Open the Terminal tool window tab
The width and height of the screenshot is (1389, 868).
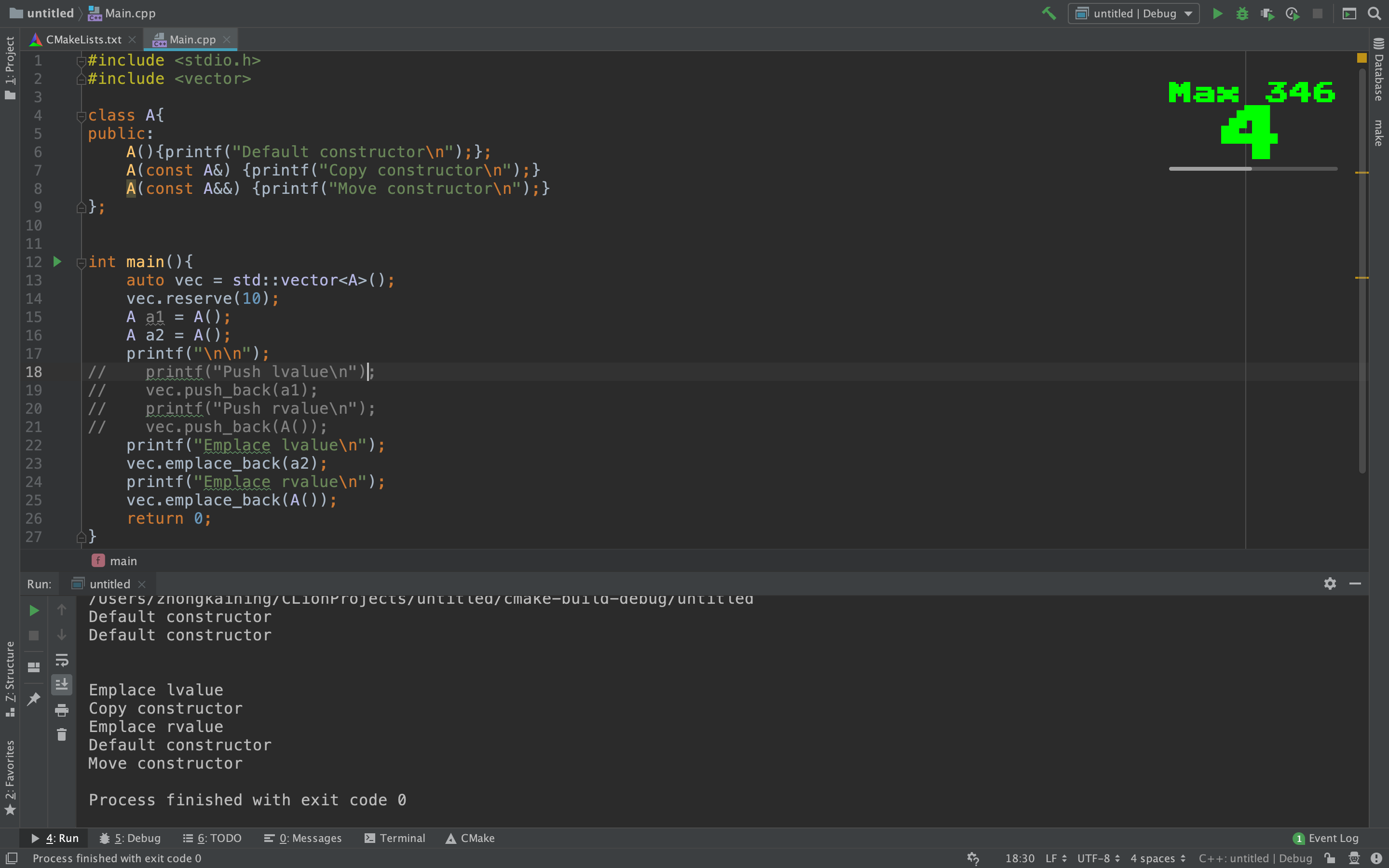click(395, 838)
